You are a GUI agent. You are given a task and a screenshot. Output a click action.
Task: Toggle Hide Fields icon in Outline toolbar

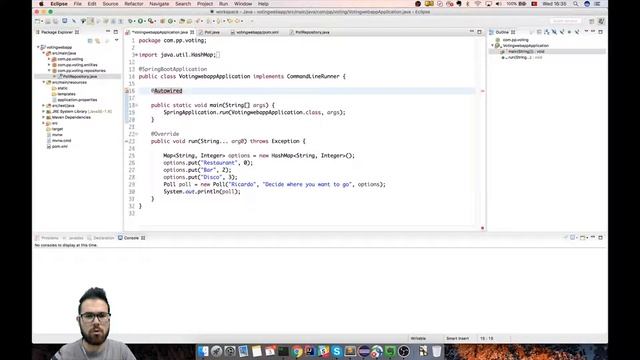point(554,32)
